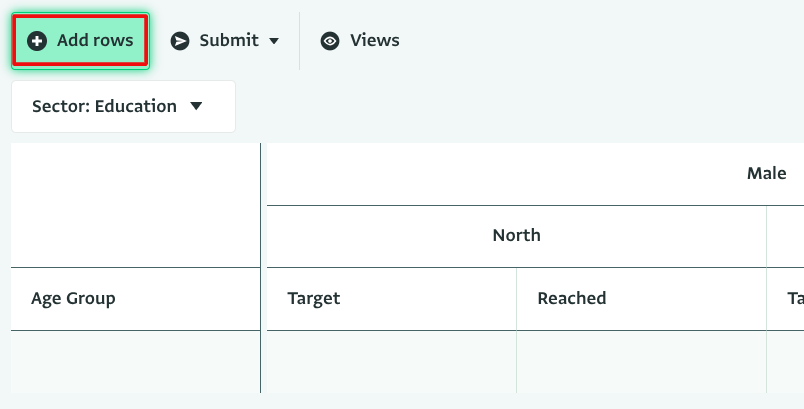
Task: Click the paper-plane Submit icon
Action: tap(180, 41)
